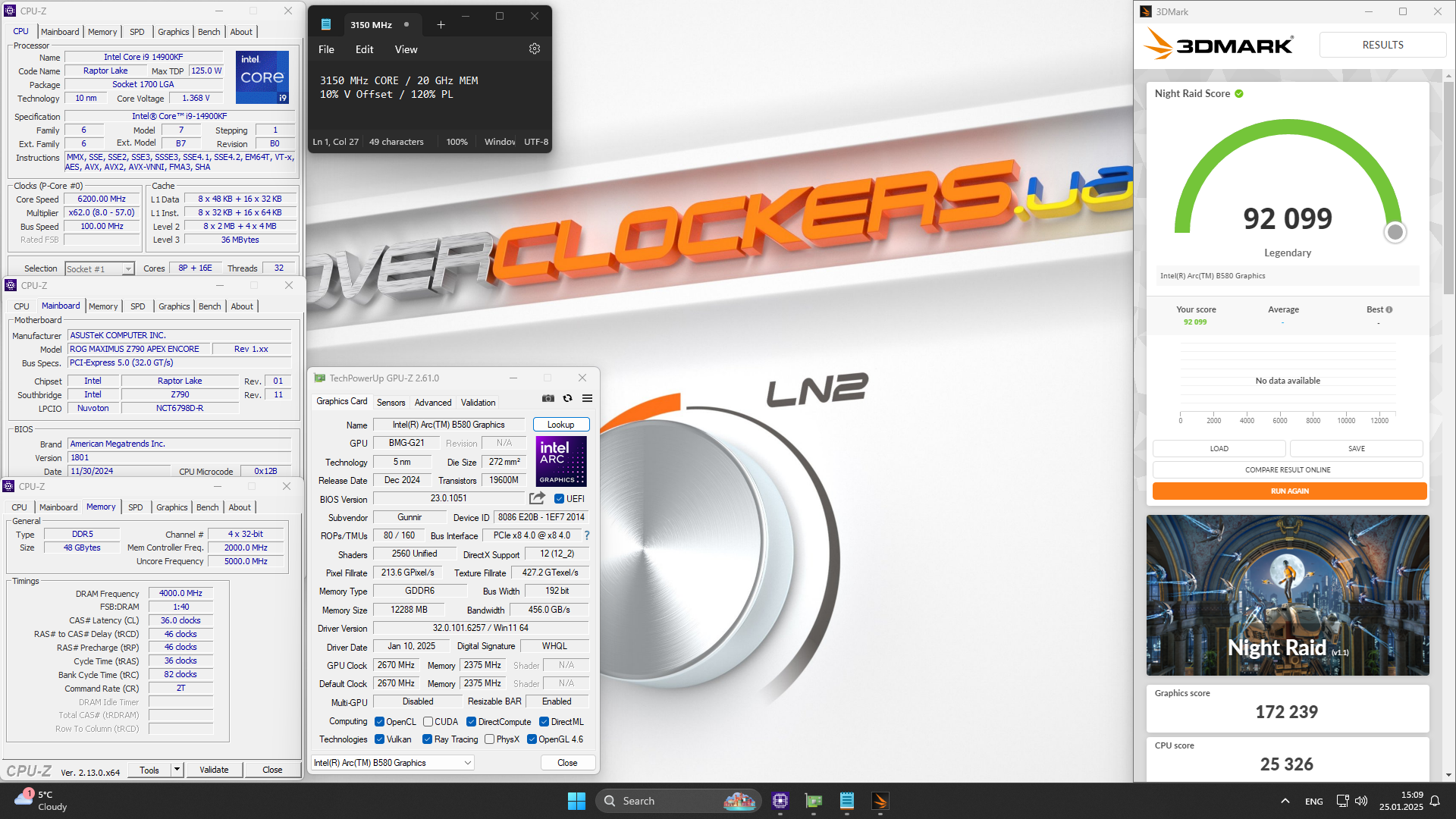This screenshot has height=819, width=1456.
Task: Click the Lookup button in GPU-Z
Action: coord(561,425)
